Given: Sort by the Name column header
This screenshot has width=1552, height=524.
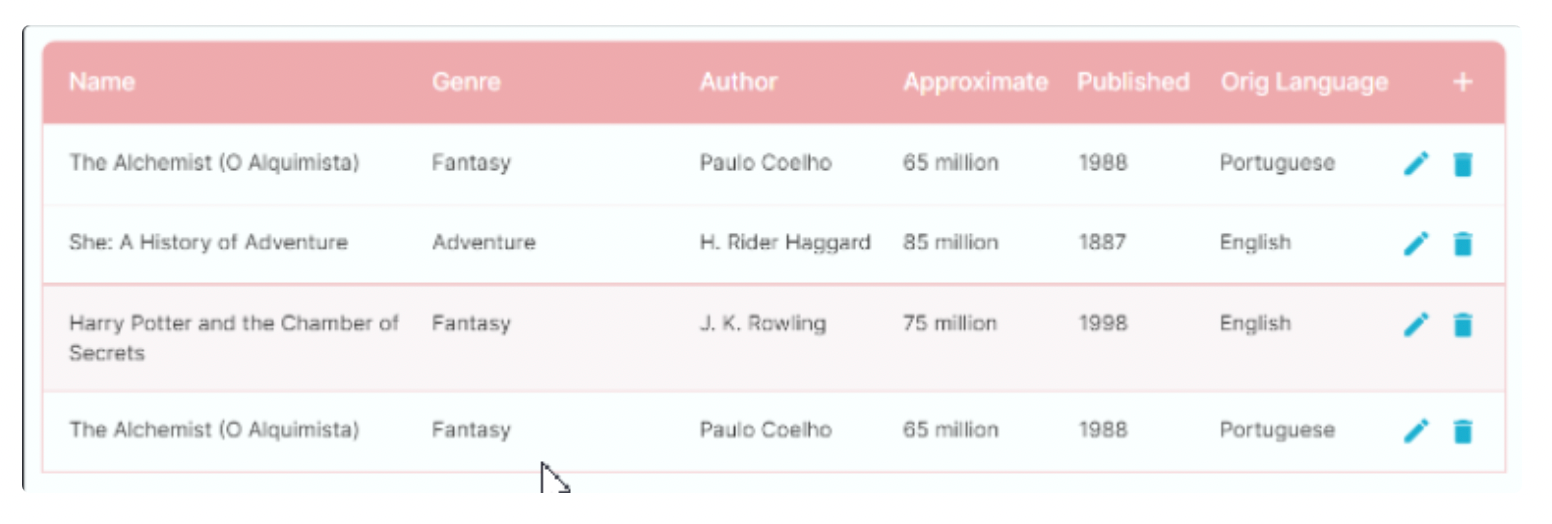Looking at the screenshot, I should tap(102, 82).
